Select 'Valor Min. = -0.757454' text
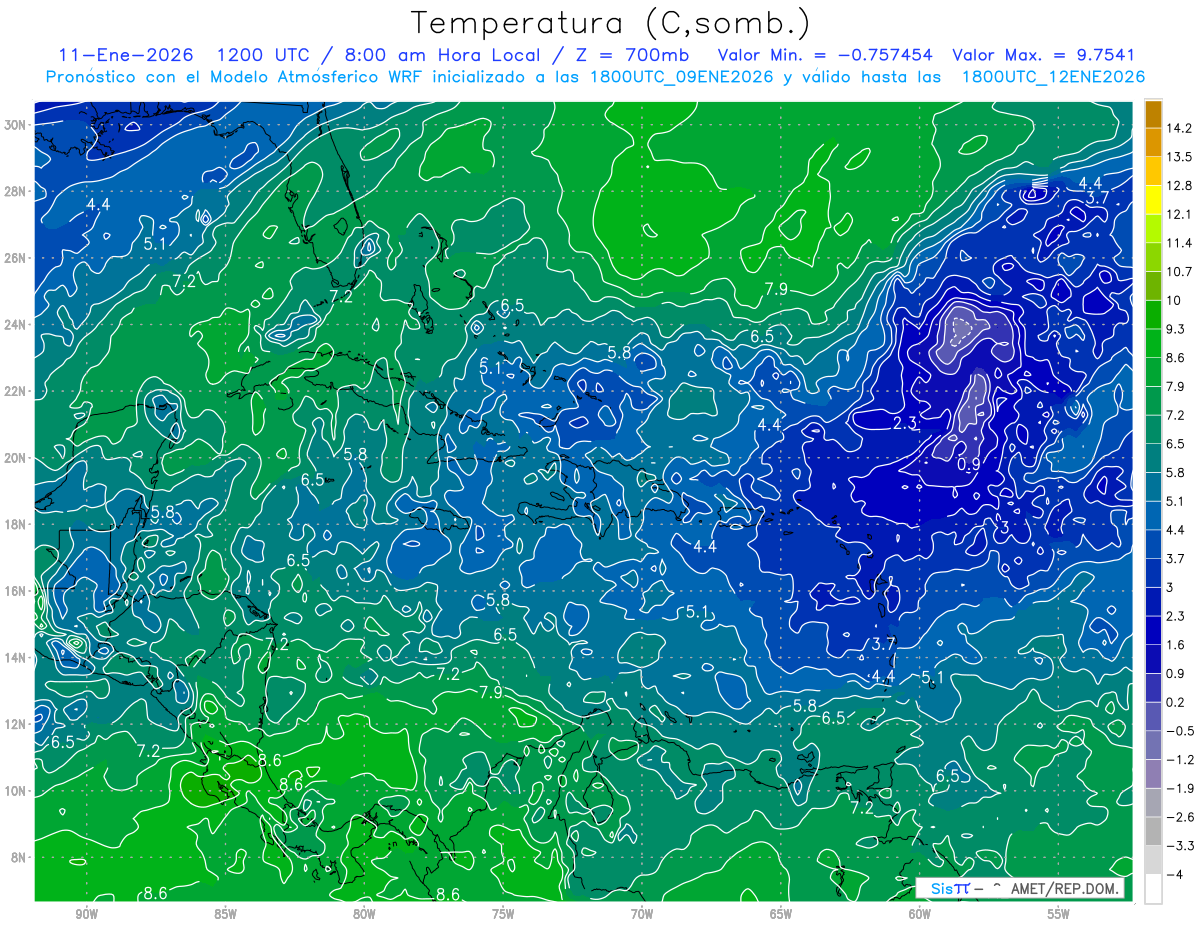 tap(825, 55)
